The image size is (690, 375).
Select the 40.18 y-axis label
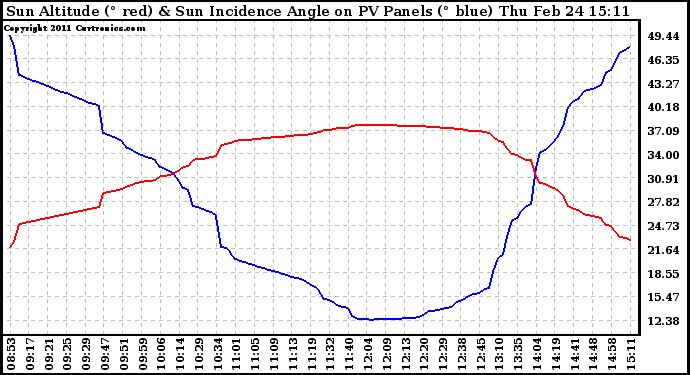663,107
